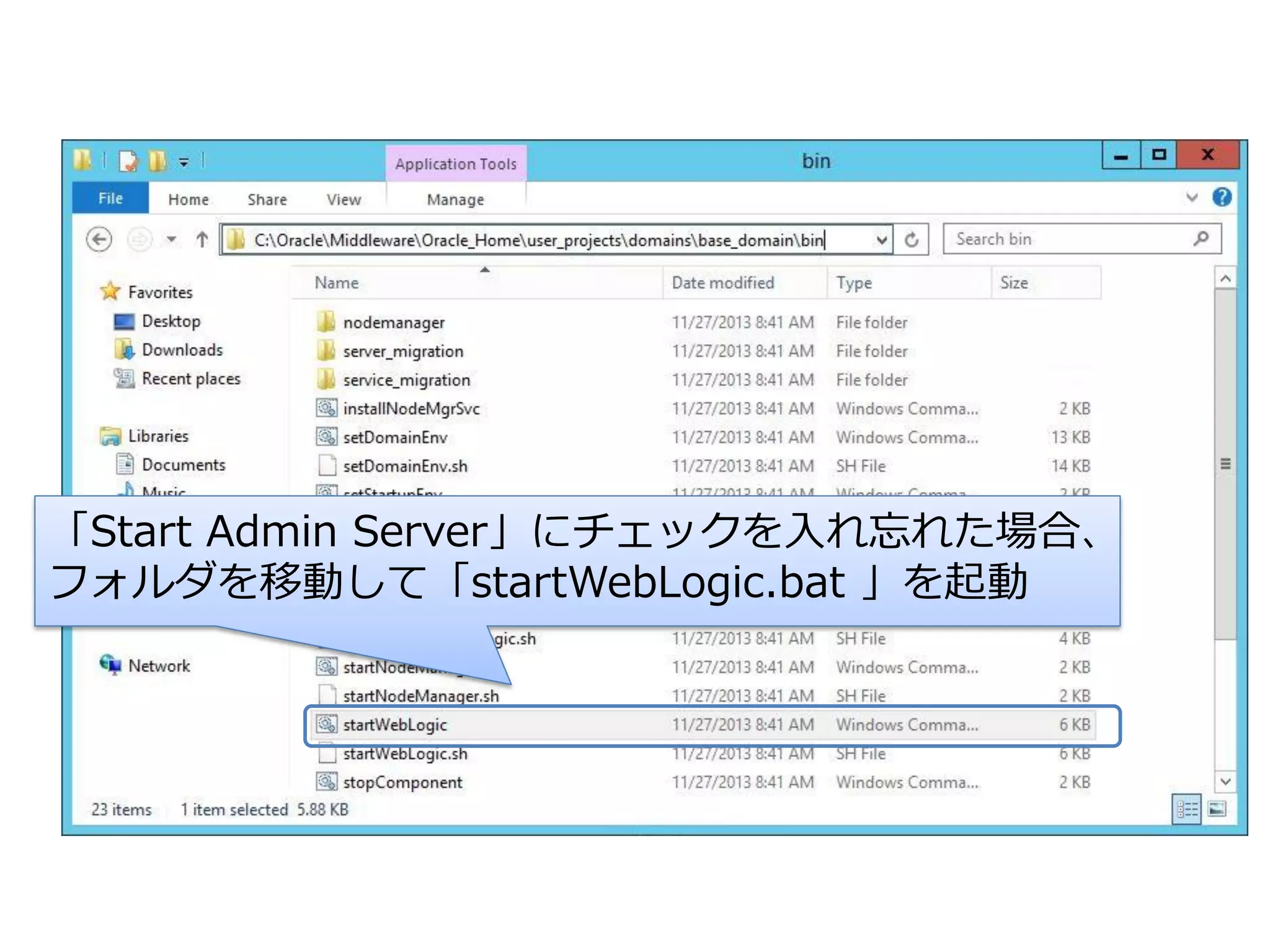The width and height of the screenshot is (1270, 952).
Task: Select the server_migration folder icon
Action: [326, 350]
